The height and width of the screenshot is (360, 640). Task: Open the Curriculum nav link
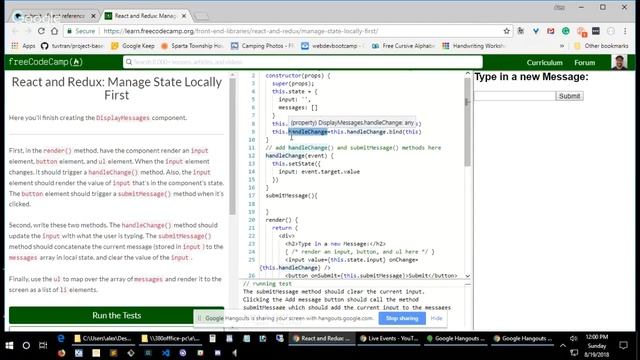tap(544, 62)
